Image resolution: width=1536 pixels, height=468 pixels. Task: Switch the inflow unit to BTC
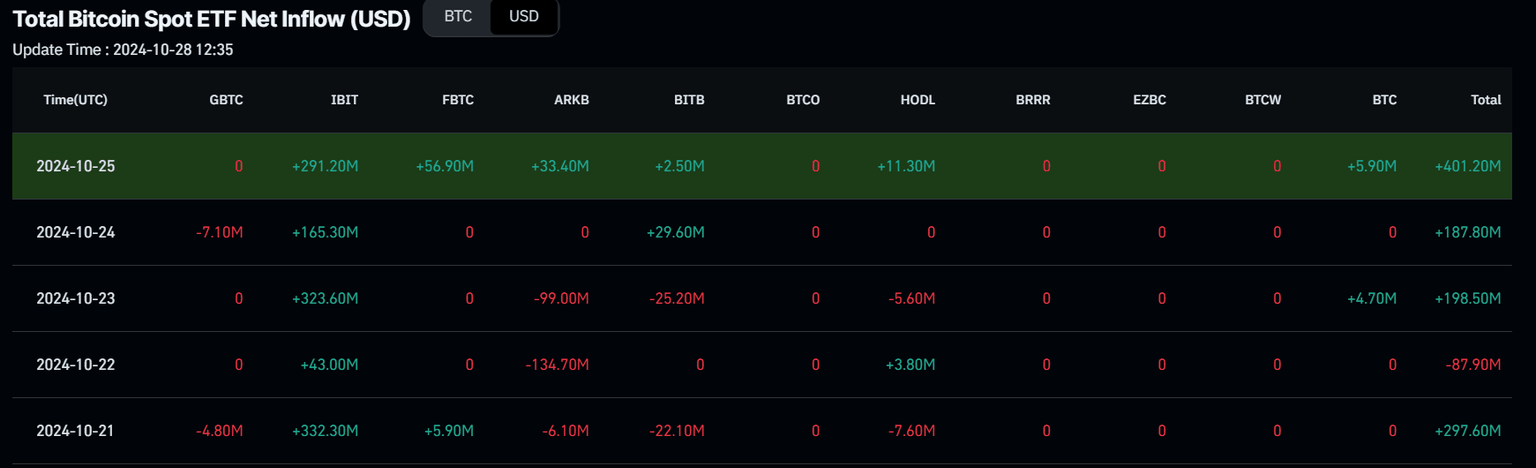tap(458, 17)
